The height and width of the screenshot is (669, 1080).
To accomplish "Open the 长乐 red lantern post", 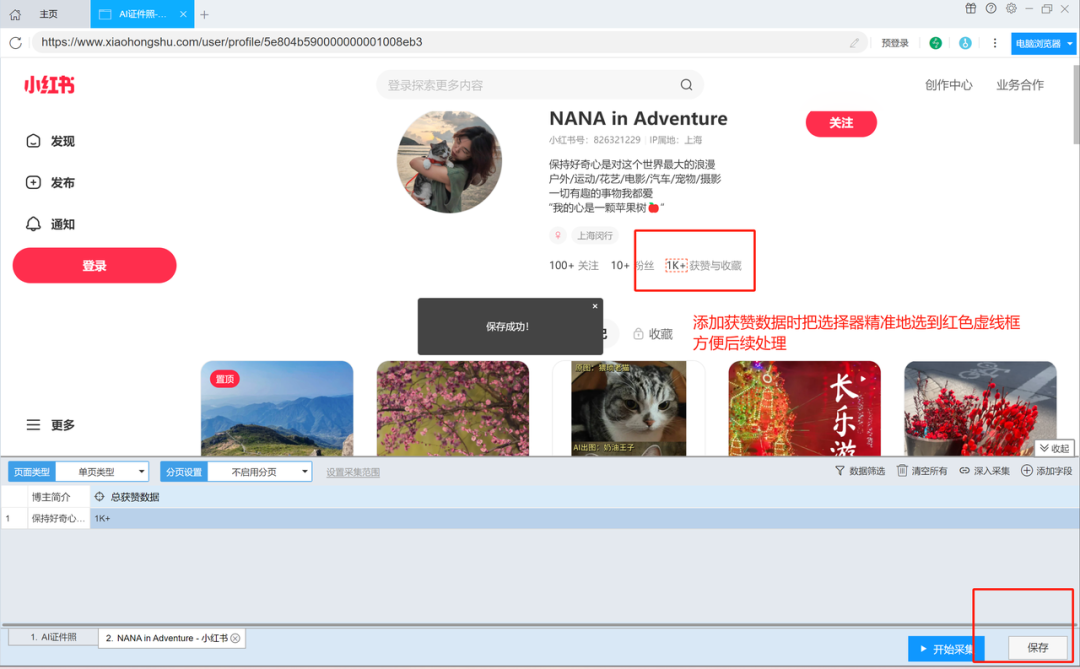I will [804, 408].
